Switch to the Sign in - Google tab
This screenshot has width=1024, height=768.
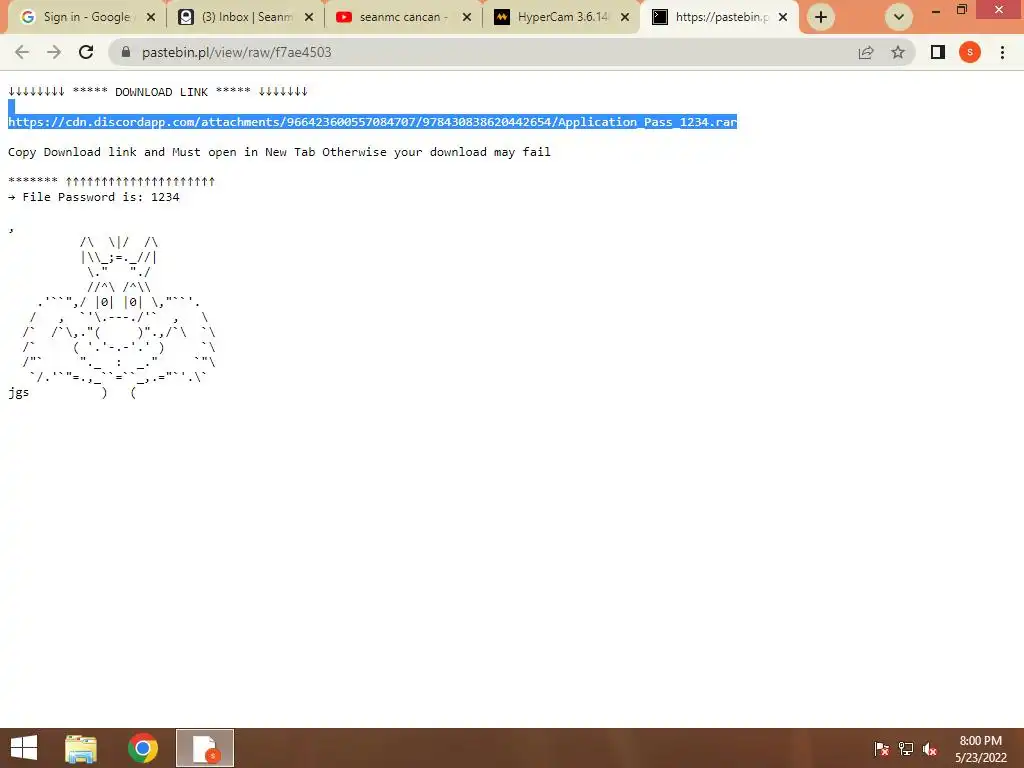pyautogui.click(x=85, y=17)
